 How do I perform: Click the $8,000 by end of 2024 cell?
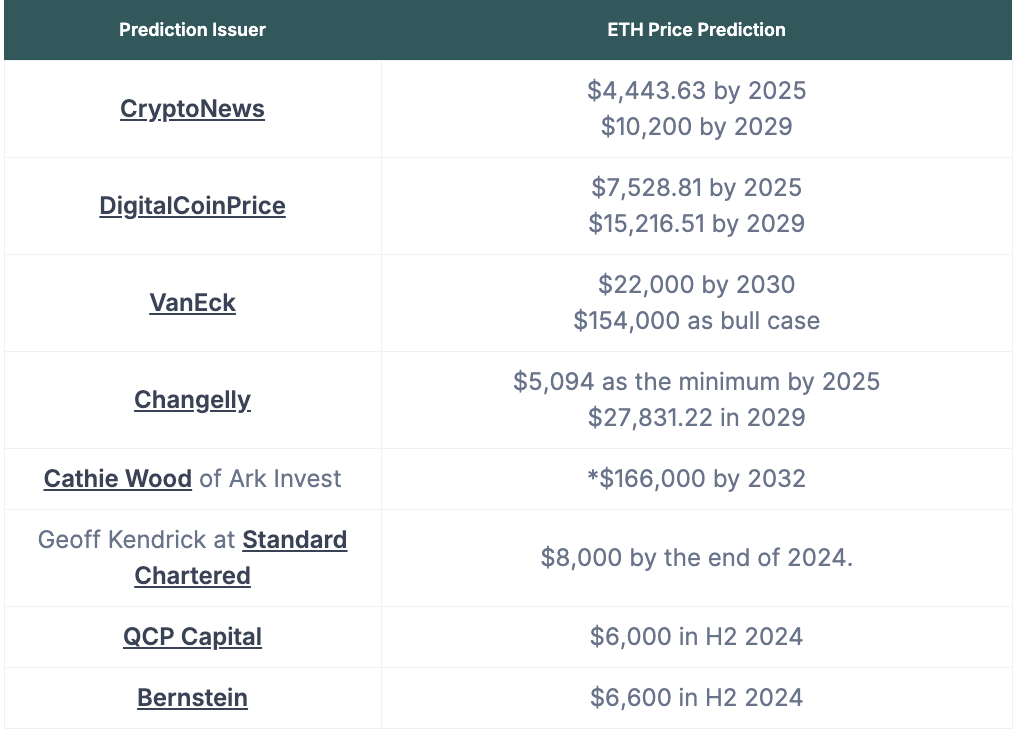pyautogui.click(x=696, y=558)
